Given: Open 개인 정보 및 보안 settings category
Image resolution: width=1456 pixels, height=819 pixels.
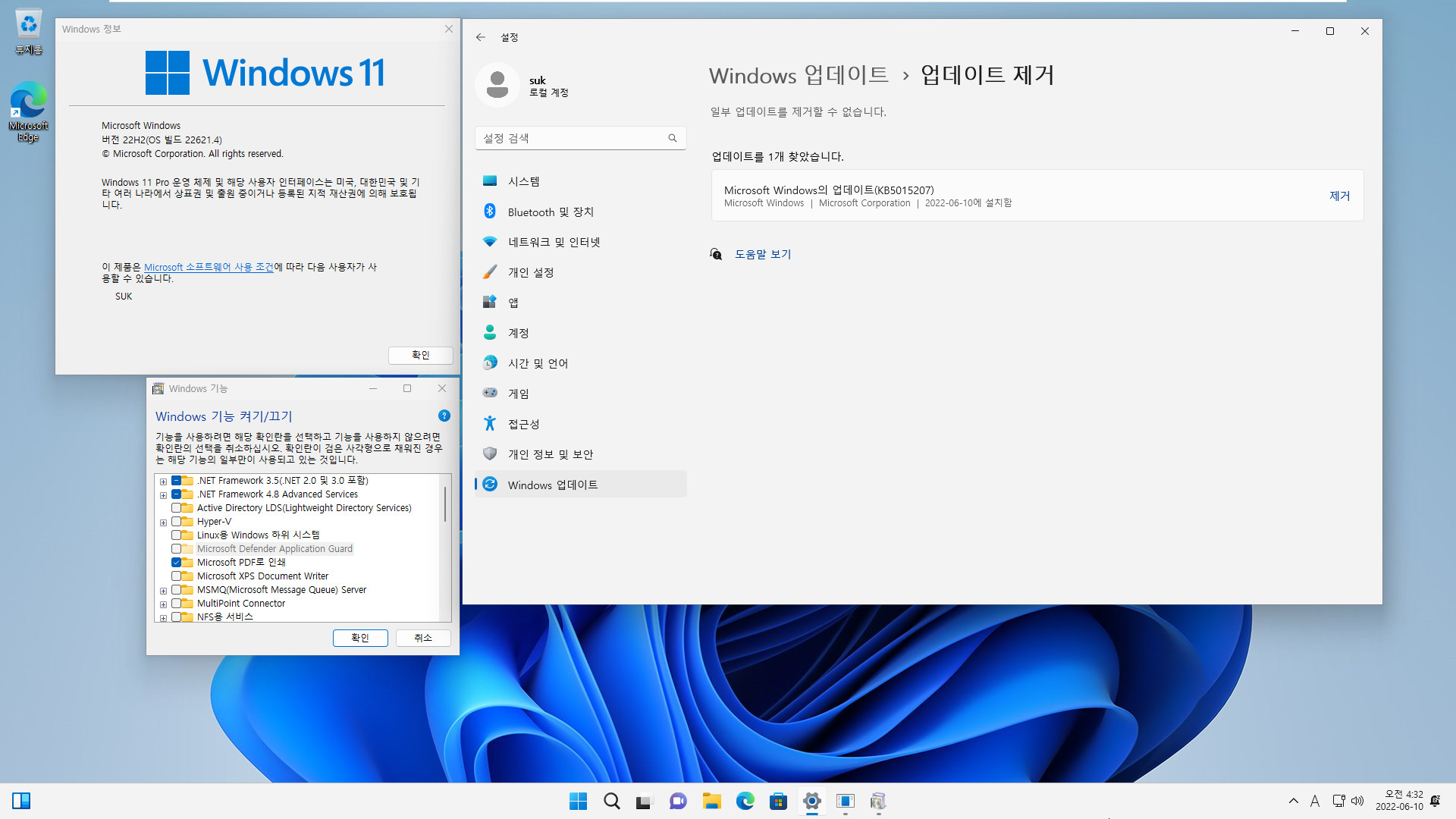Looking at the screenshot, I should point(580,454).
